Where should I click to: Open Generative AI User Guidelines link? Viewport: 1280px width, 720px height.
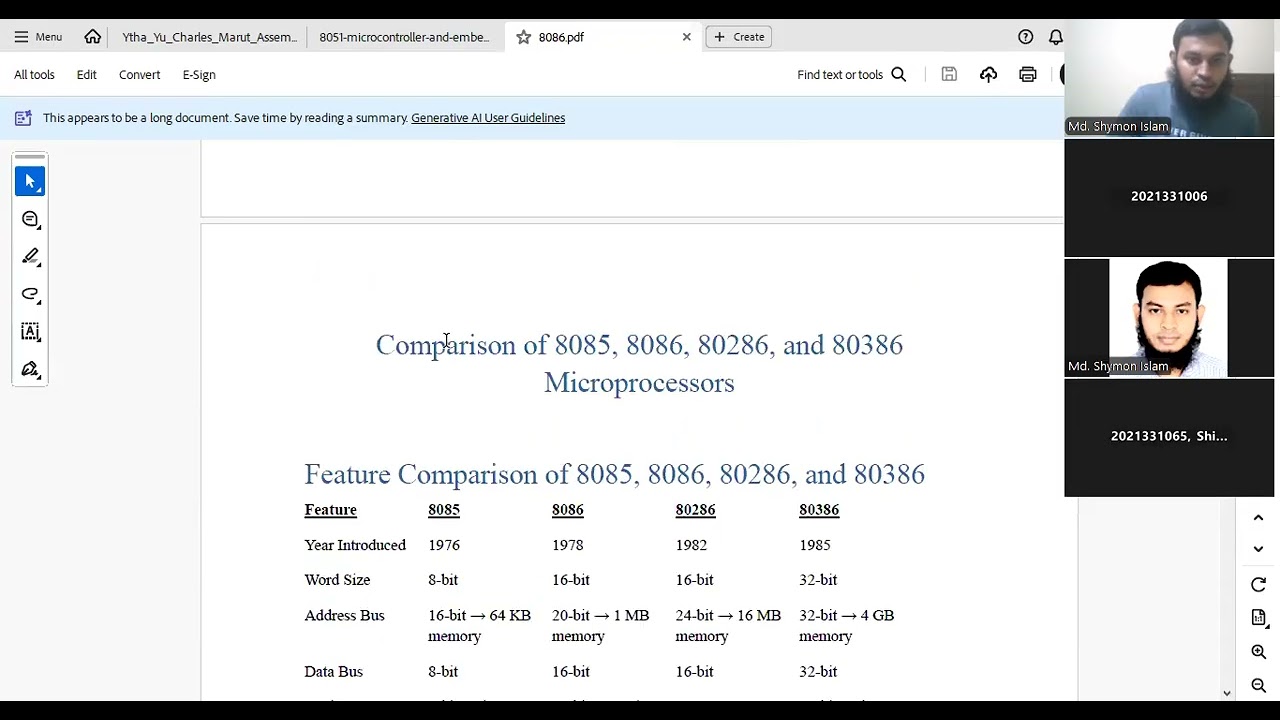click(x=488, y=118)
